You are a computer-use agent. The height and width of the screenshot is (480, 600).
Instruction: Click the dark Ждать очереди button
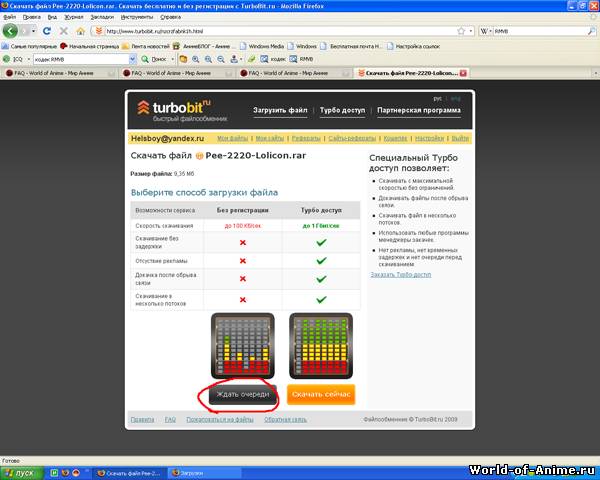(243, 395)
